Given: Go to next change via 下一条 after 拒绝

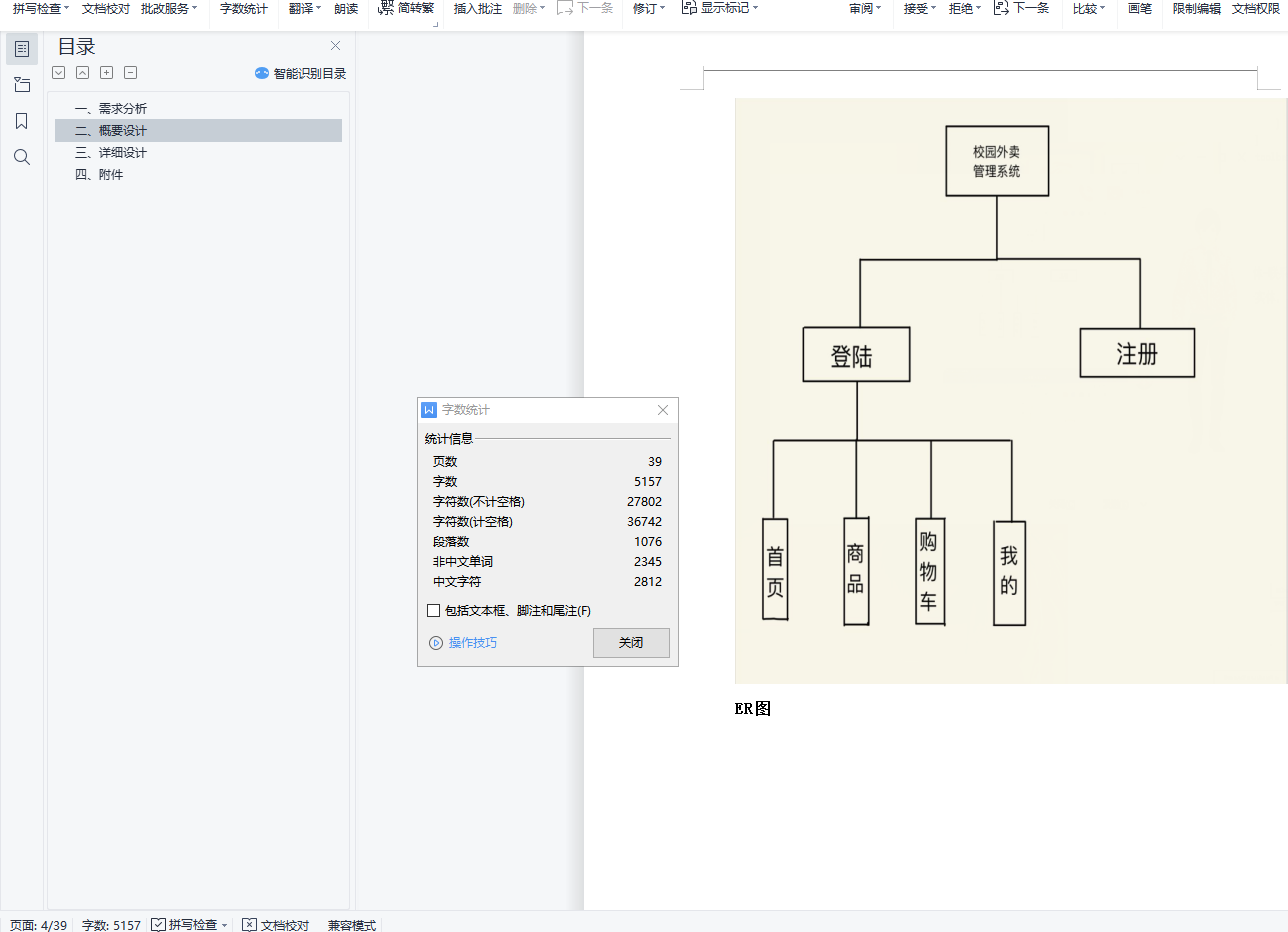Looking at the screenshot, I should (1021, 8).
